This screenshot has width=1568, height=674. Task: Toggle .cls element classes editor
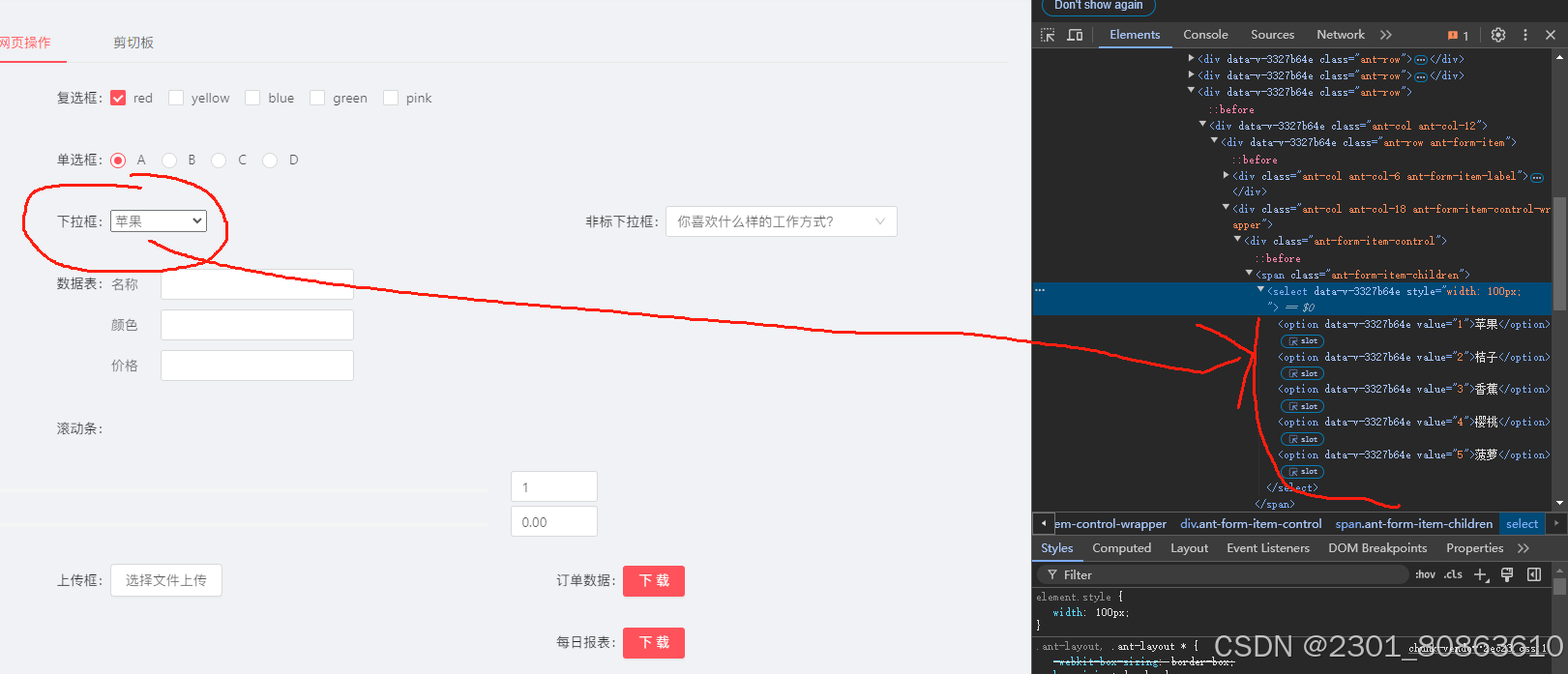pos(1453,574)
